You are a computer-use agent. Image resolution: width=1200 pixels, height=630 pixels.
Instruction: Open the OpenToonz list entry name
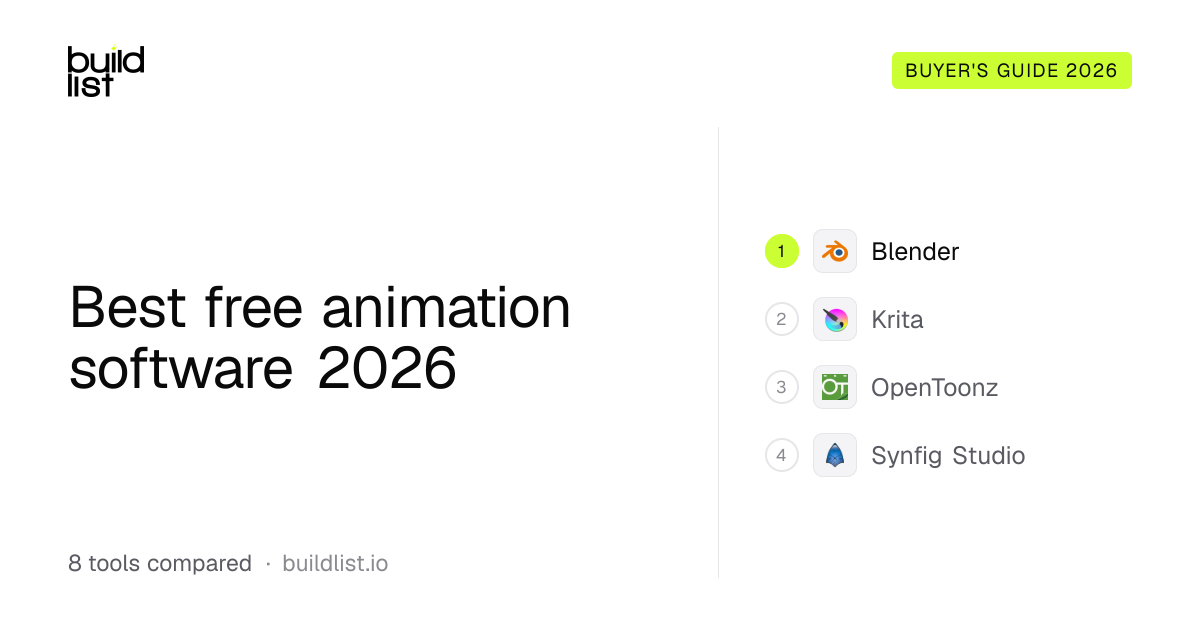934,387
